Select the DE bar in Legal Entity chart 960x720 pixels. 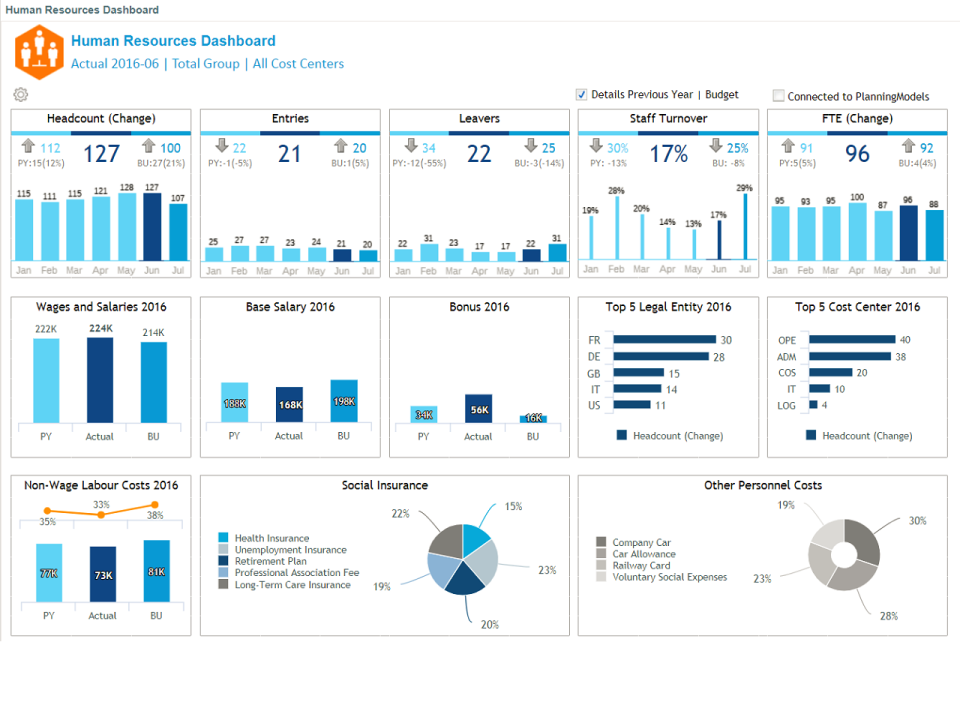coord(661,356)
